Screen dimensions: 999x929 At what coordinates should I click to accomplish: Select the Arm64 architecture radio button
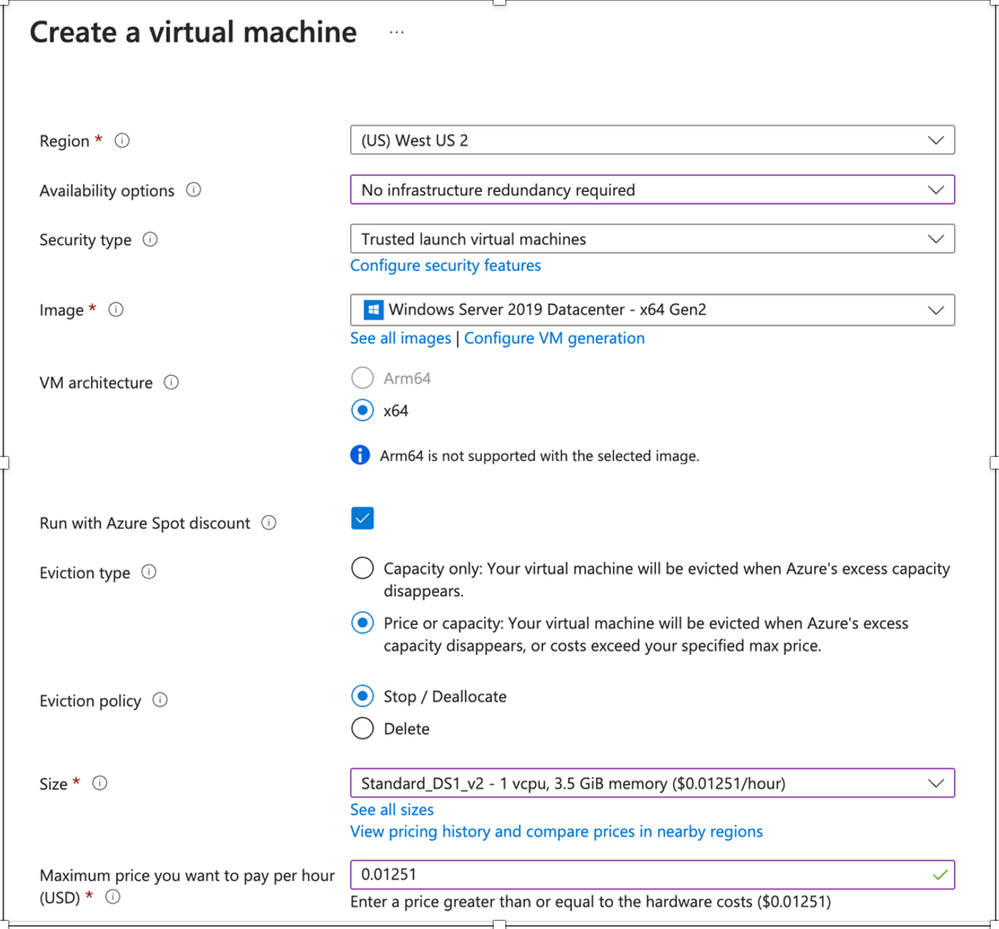[363, 378]
